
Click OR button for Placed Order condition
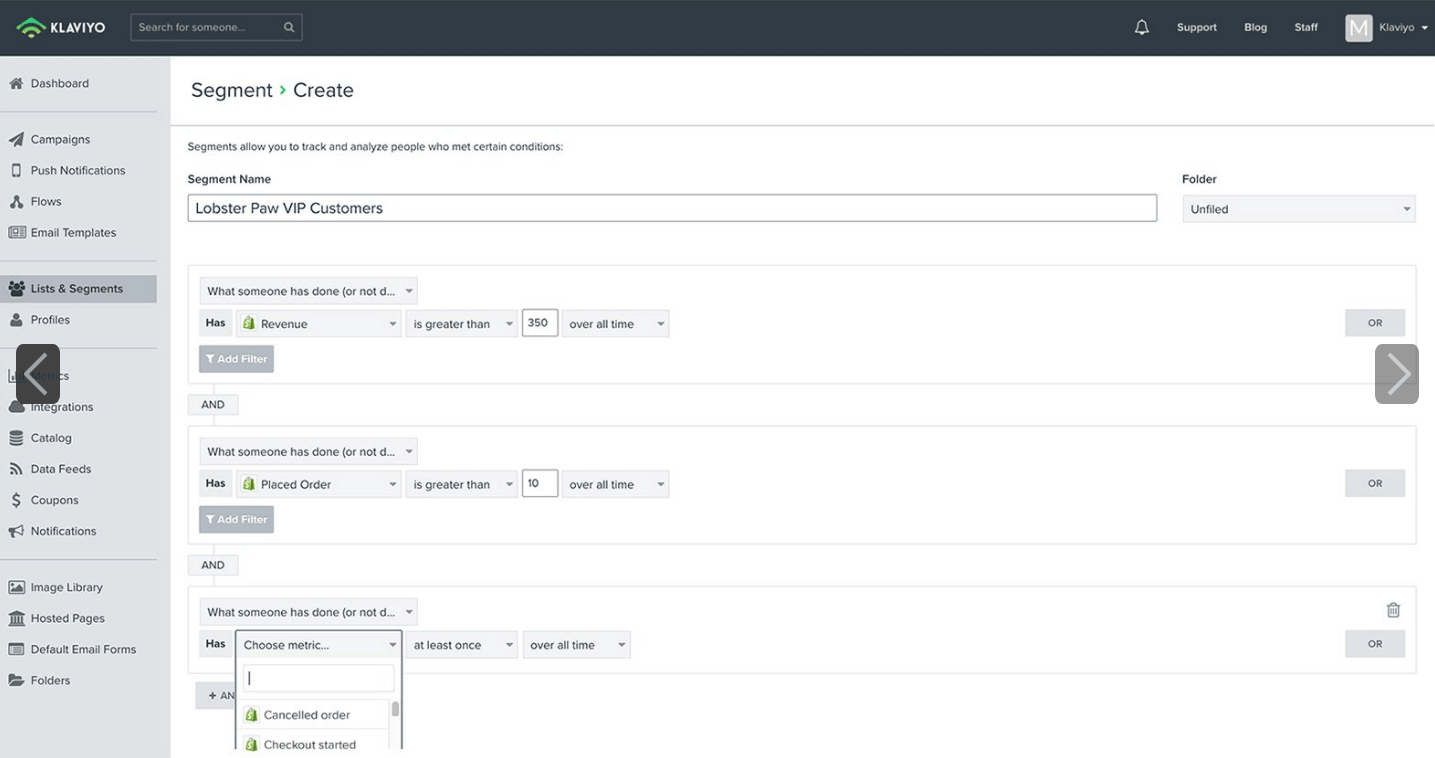[x=1374, y=483]
